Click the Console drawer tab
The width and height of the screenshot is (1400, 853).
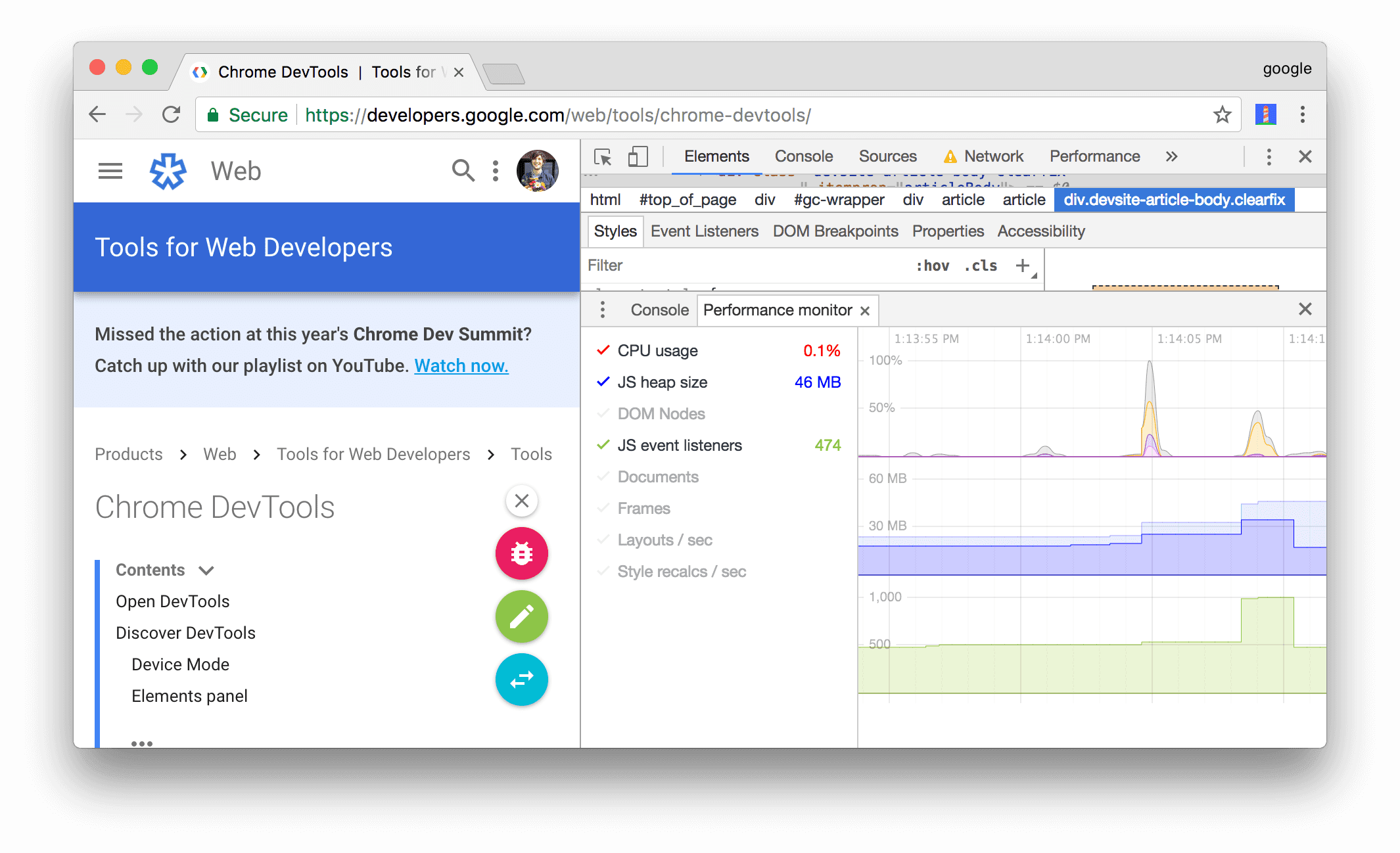[x=656, y=310]
